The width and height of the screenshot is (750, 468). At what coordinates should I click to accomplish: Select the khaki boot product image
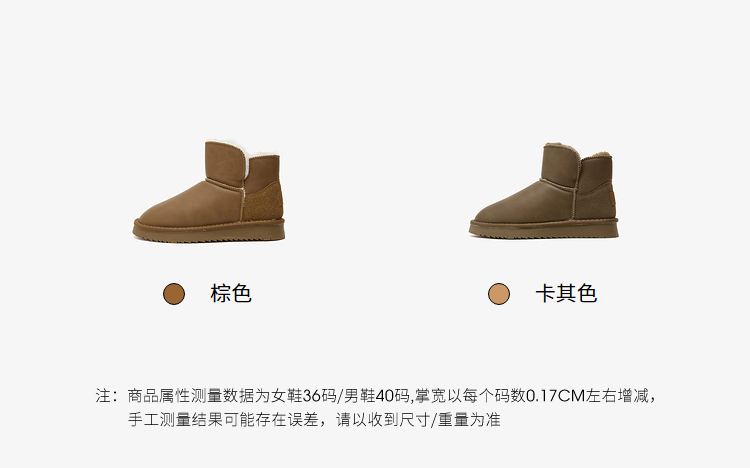(x=544, y=190)
